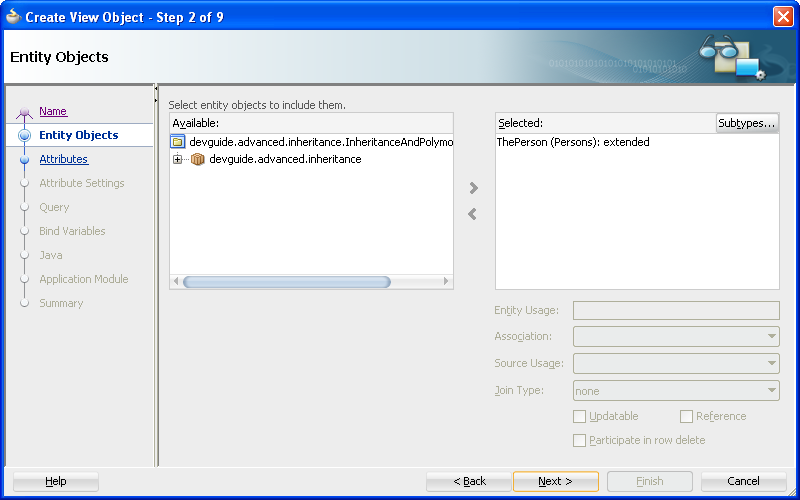This screenshot has width=800, height=500.
Task: Click the Name step bullet icon
Action: pyautogui.click(x=24, y=112)
